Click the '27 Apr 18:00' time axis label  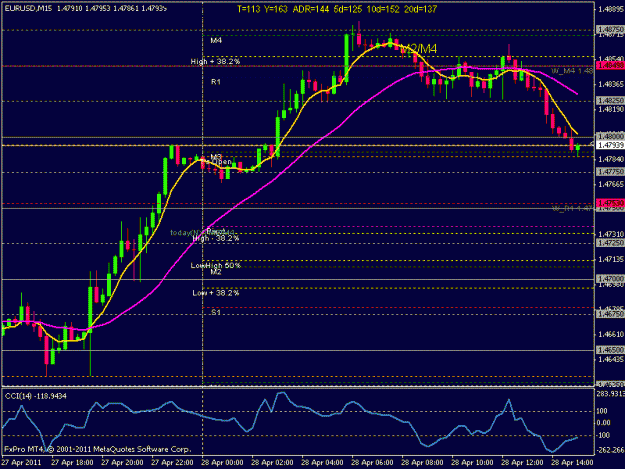(x=72, y=463)
